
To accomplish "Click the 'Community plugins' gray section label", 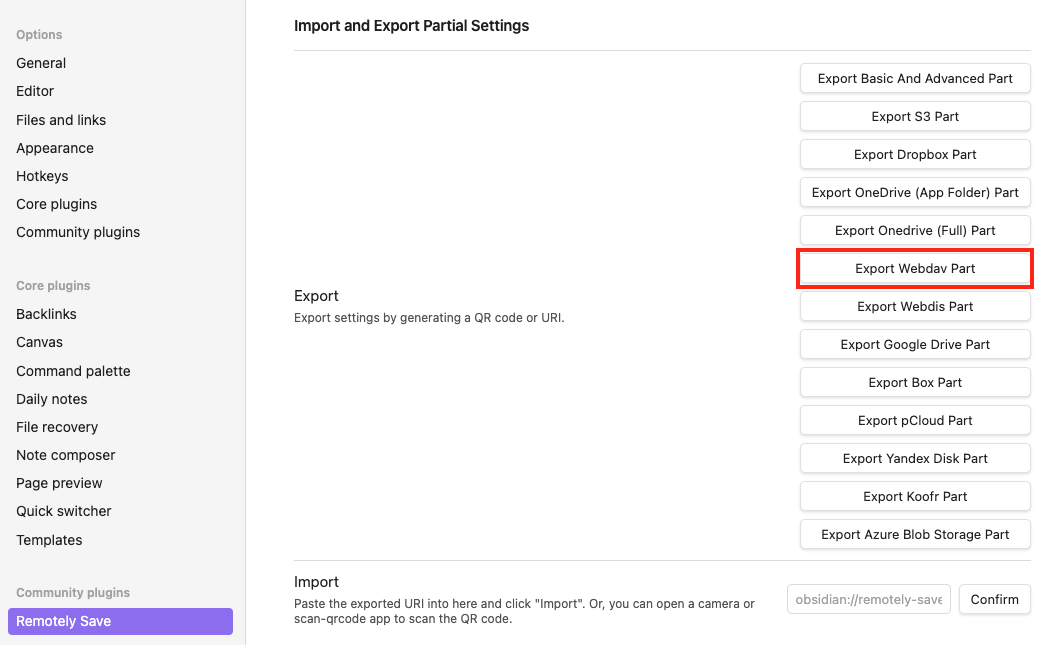I will point(73,593).
